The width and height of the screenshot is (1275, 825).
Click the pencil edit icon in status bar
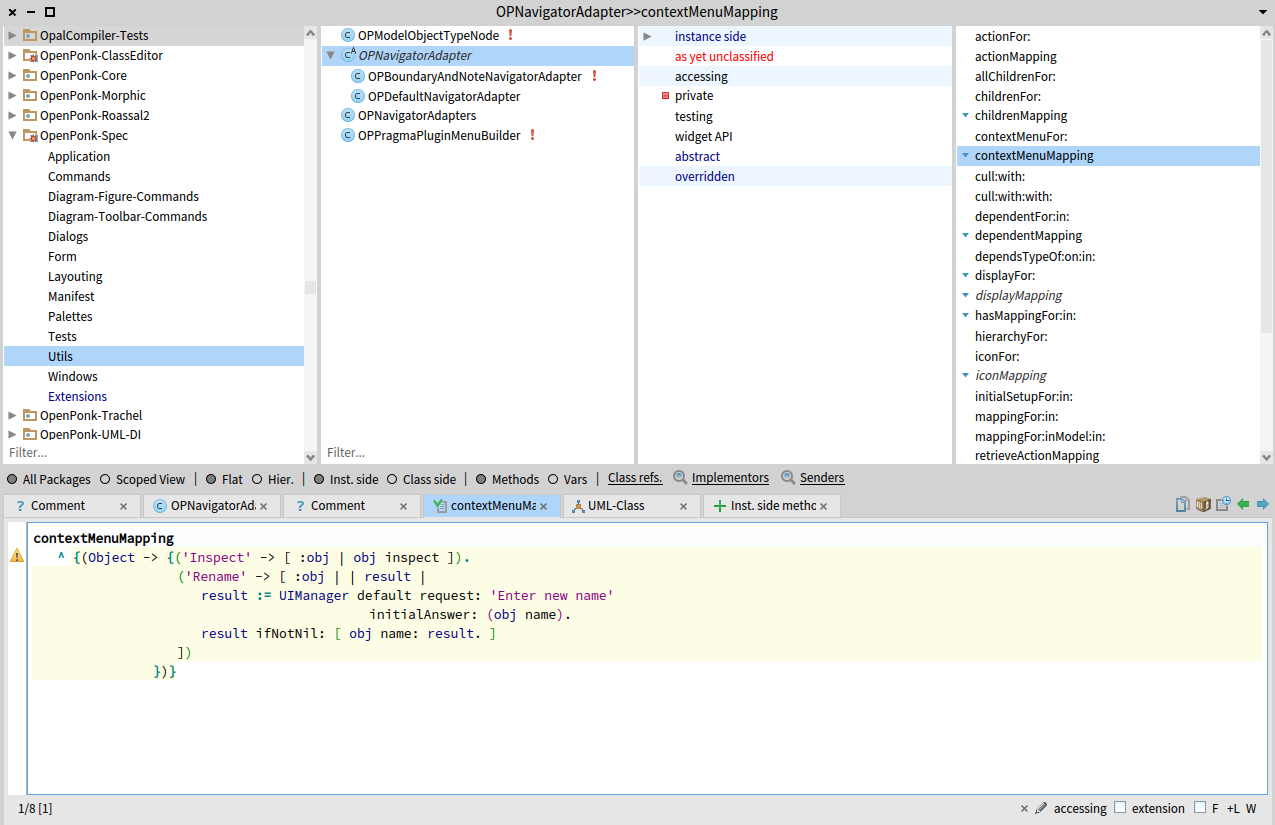click(1041, 808)
